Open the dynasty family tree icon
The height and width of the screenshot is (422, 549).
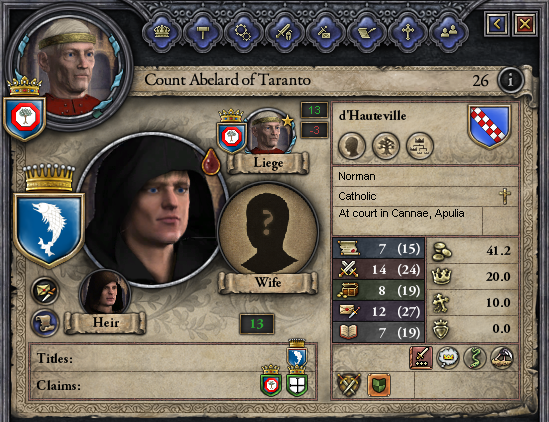(385, 145)
